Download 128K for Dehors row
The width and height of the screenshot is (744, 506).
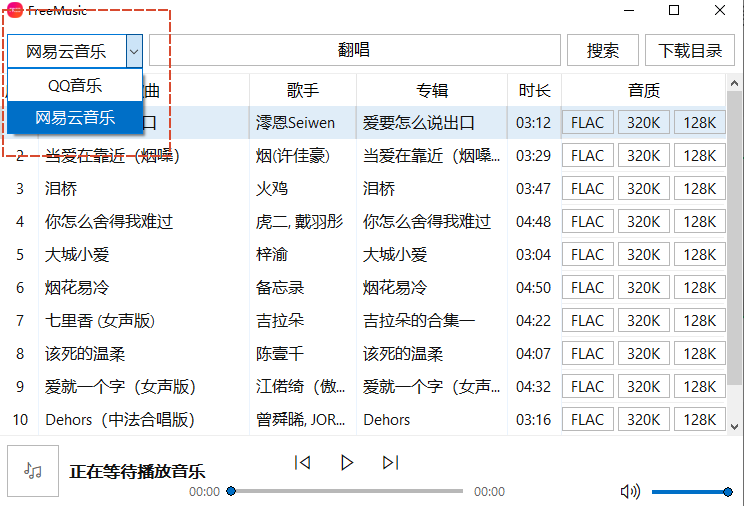point(699,420)
